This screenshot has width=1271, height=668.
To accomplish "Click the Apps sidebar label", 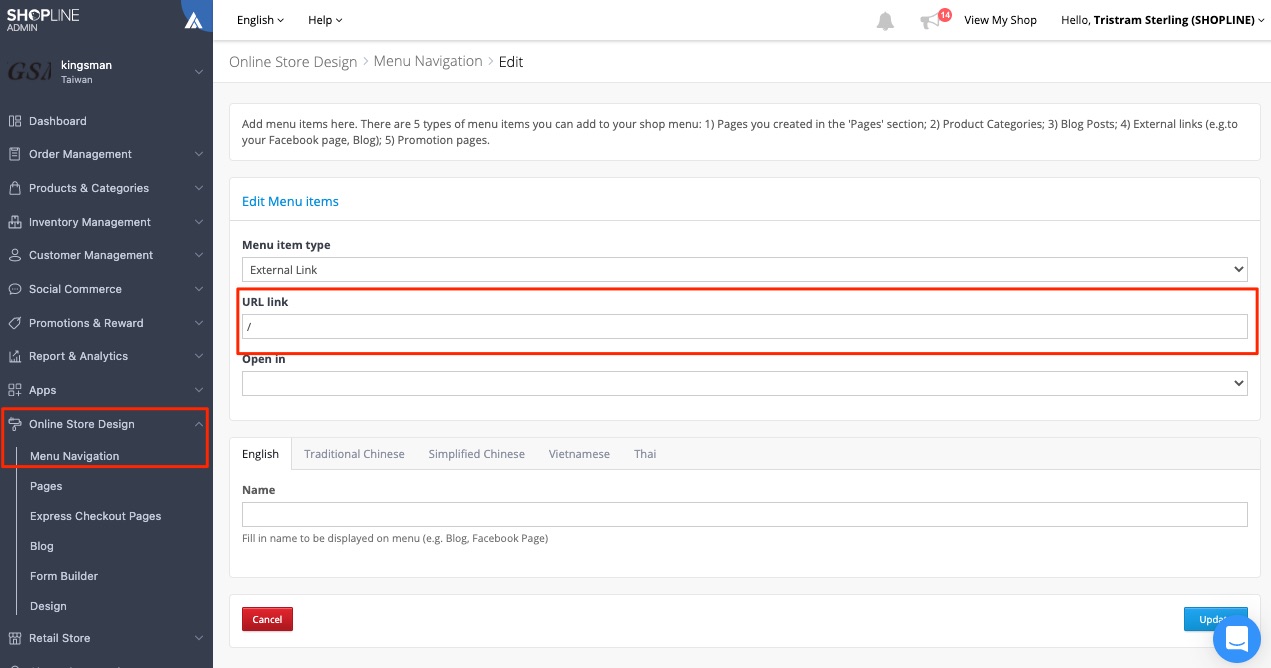I will pyautogui.click(x=42, y=390).
